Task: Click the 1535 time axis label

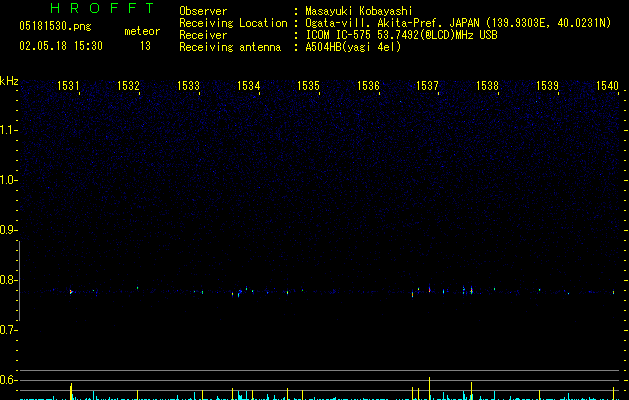Action: (x=308, y=86)
